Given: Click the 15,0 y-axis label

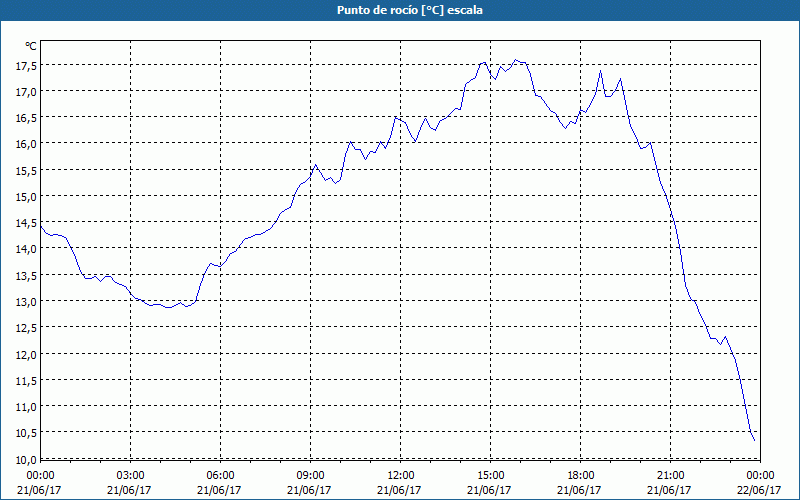Looking at the screenshot, I should [x=26, y=197].
